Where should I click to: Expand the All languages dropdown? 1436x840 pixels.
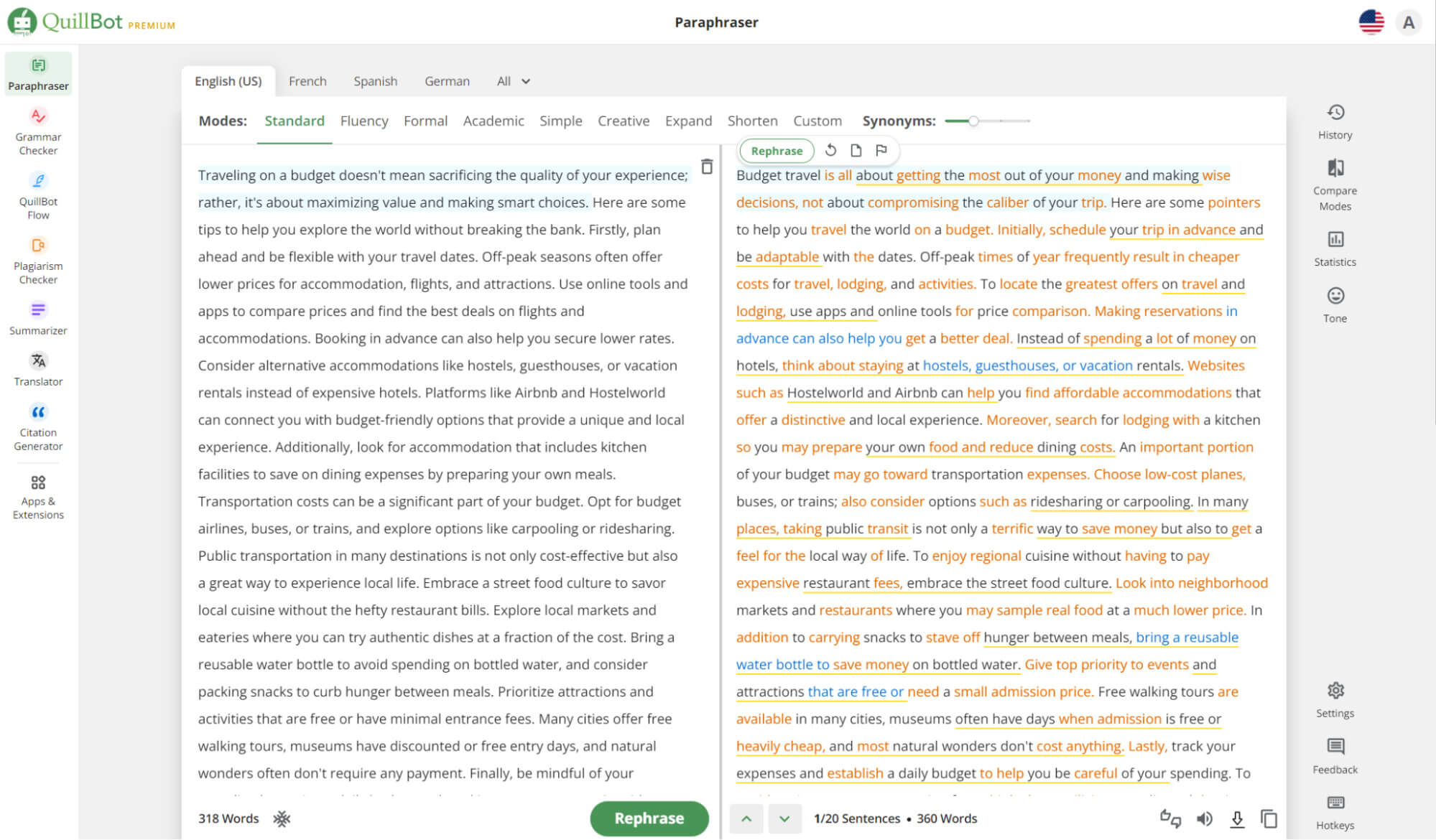(x=512, y=80)
